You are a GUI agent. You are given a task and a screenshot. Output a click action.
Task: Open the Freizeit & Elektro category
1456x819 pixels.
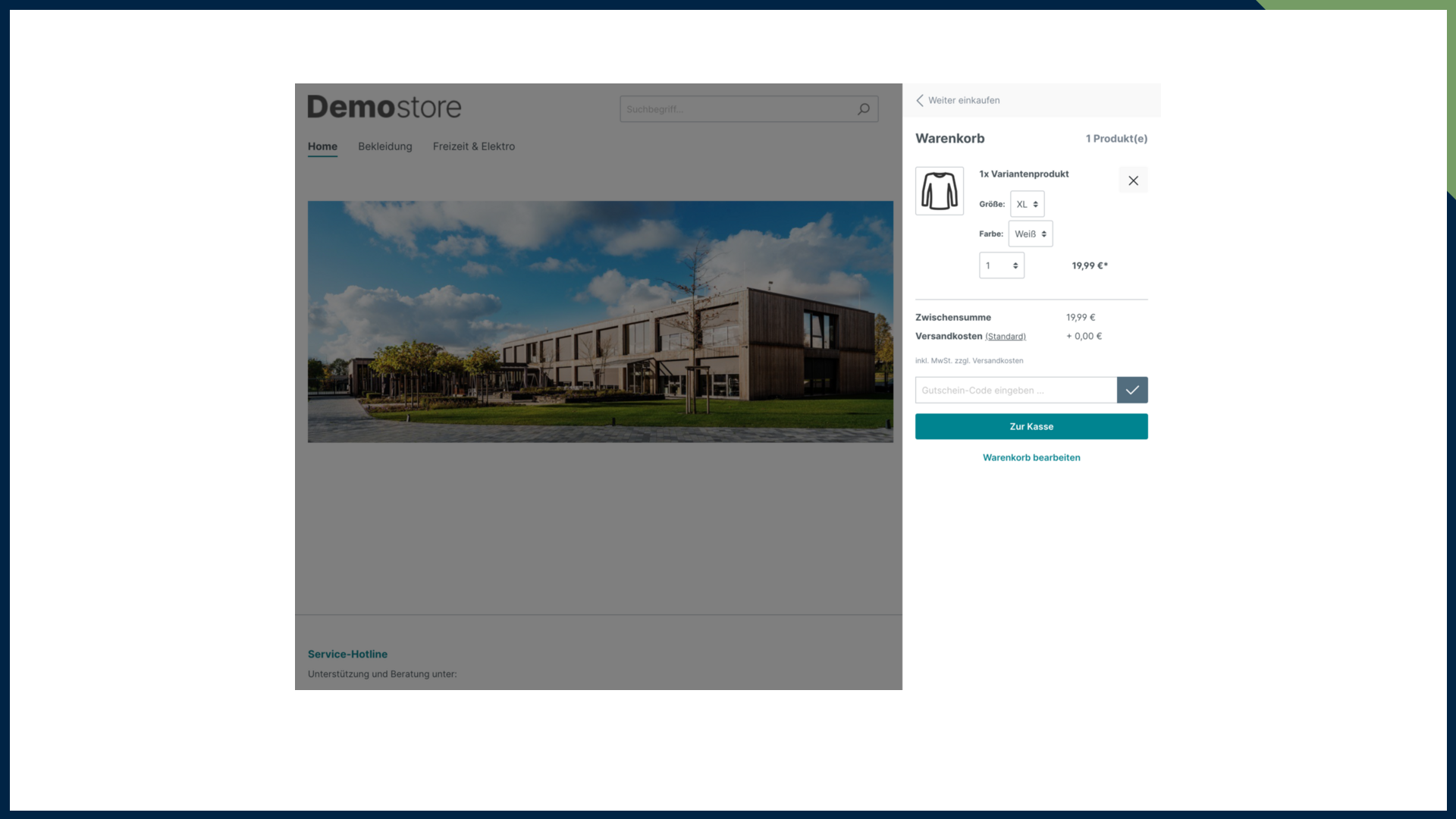pyautogui.click(x=473, y=146)
